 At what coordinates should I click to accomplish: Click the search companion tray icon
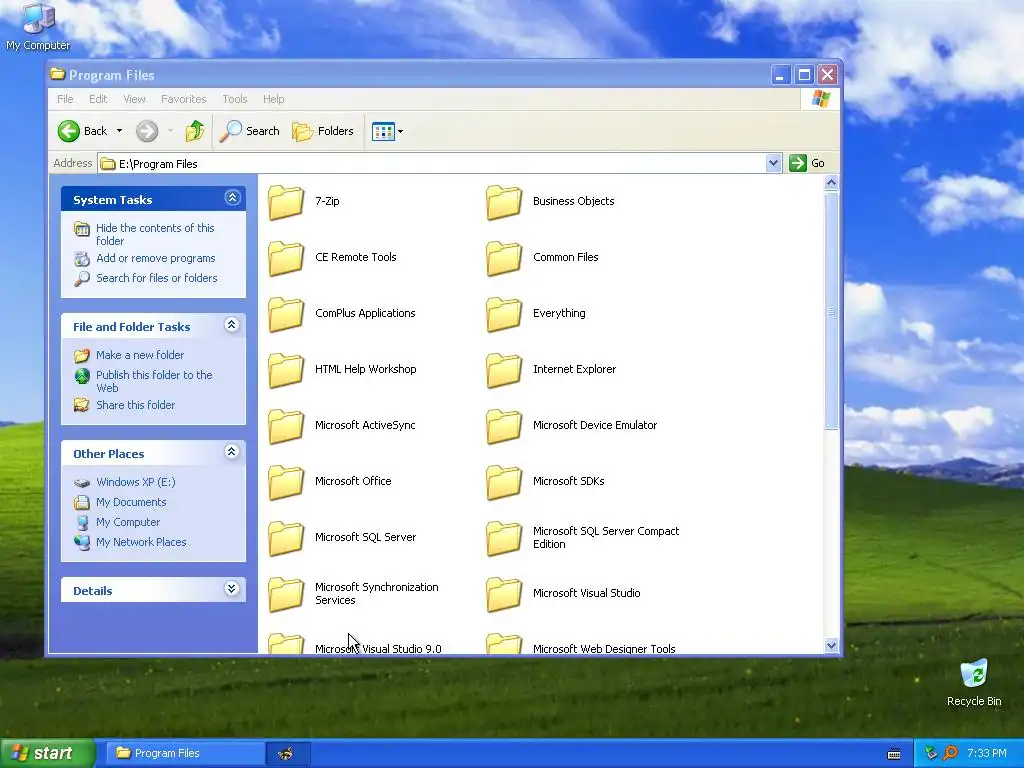click(950, 753)
